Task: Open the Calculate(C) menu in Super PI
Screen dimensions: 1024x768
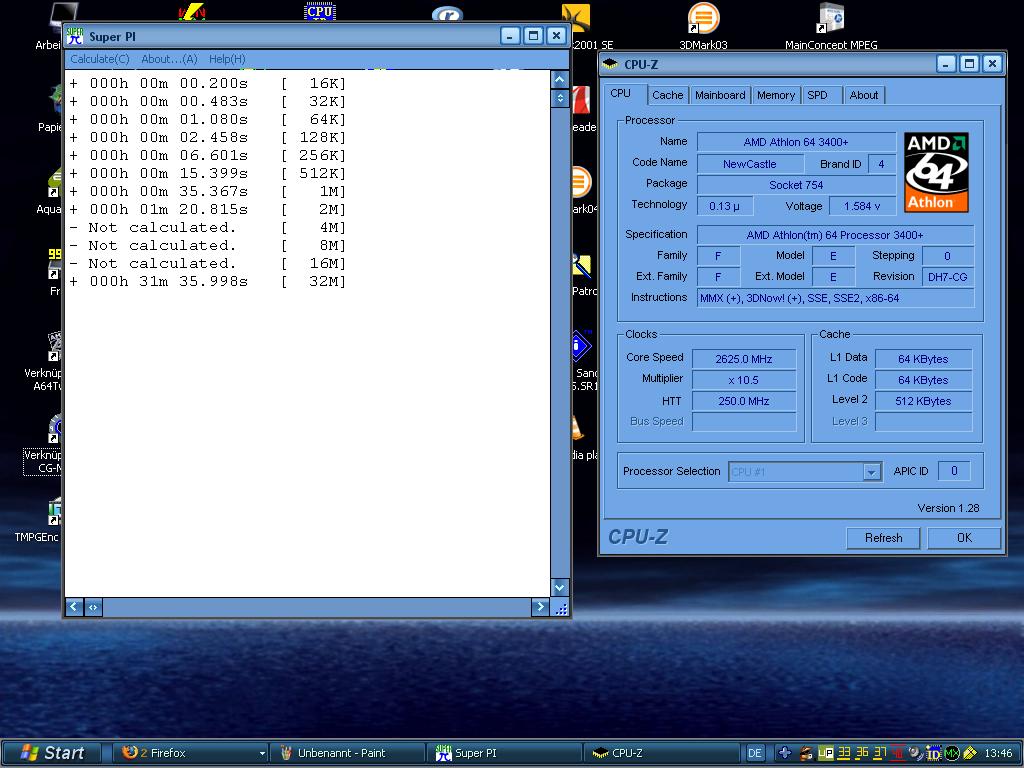Action: pos(99,59)
